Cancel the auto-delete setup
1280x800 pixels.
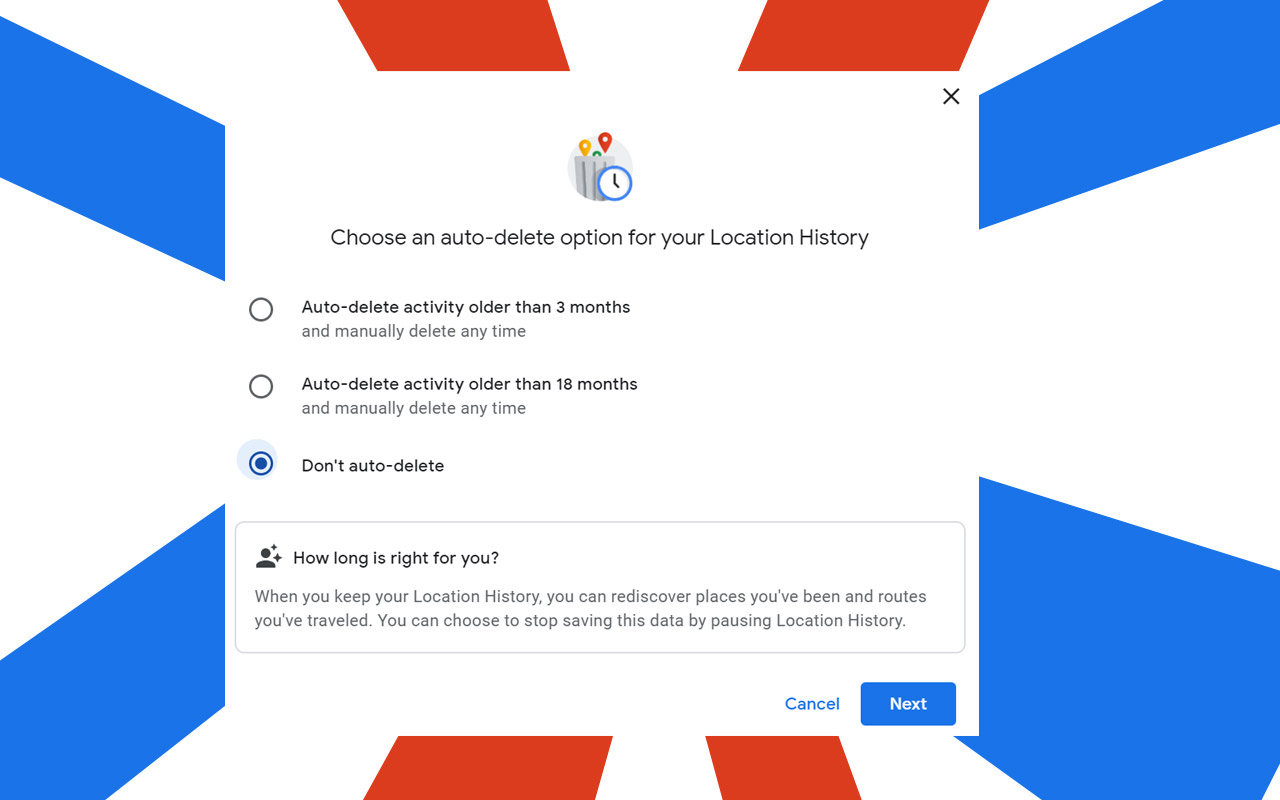[x=812, y=704]
